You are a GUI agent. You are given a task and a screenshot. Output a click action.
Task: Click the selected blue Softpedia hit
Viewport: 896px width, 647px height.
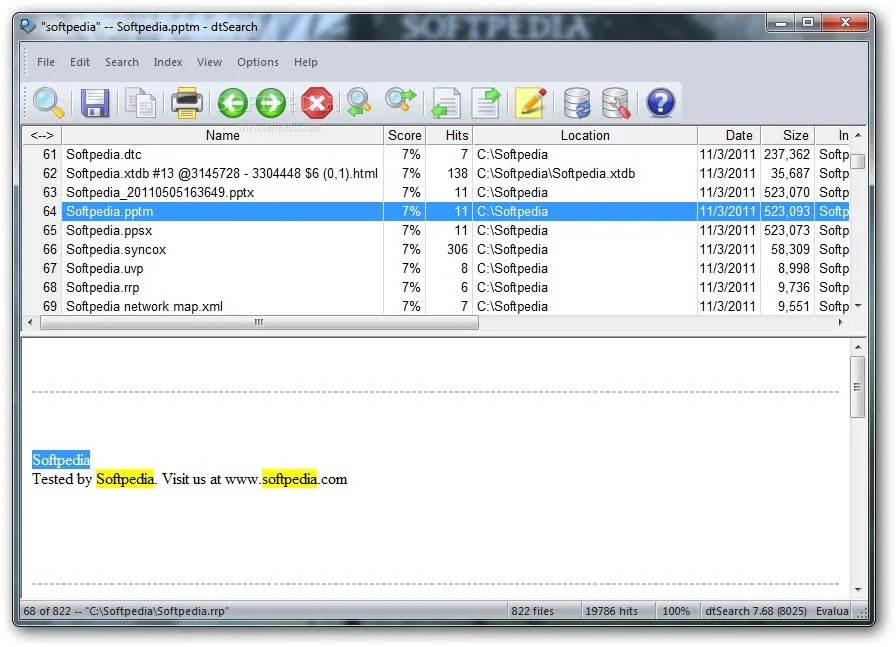[61, 460]
